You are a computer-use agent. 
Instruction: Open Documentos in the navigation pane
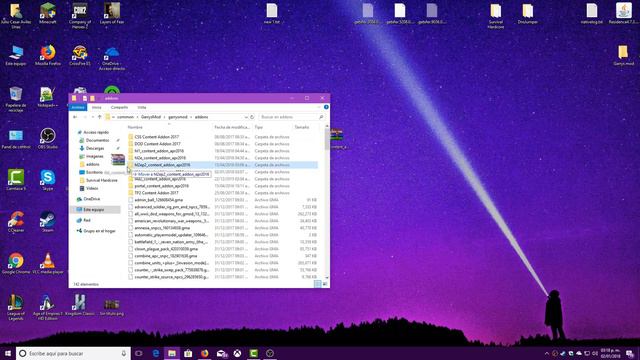tap(97, 140)
